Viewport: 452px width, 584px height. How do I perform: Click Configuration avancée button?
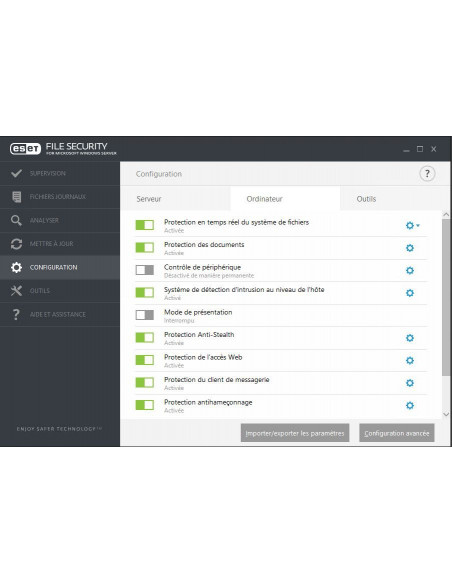point(397,433)
